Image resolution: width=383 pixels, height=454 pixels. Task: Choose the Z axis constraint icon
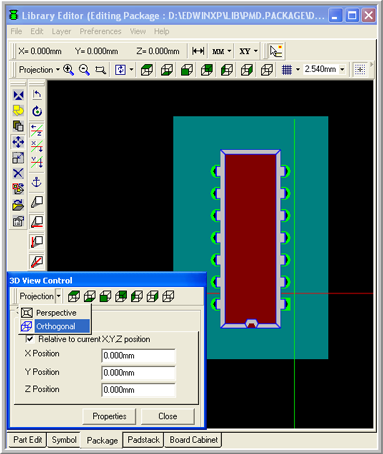coord(37,130)
